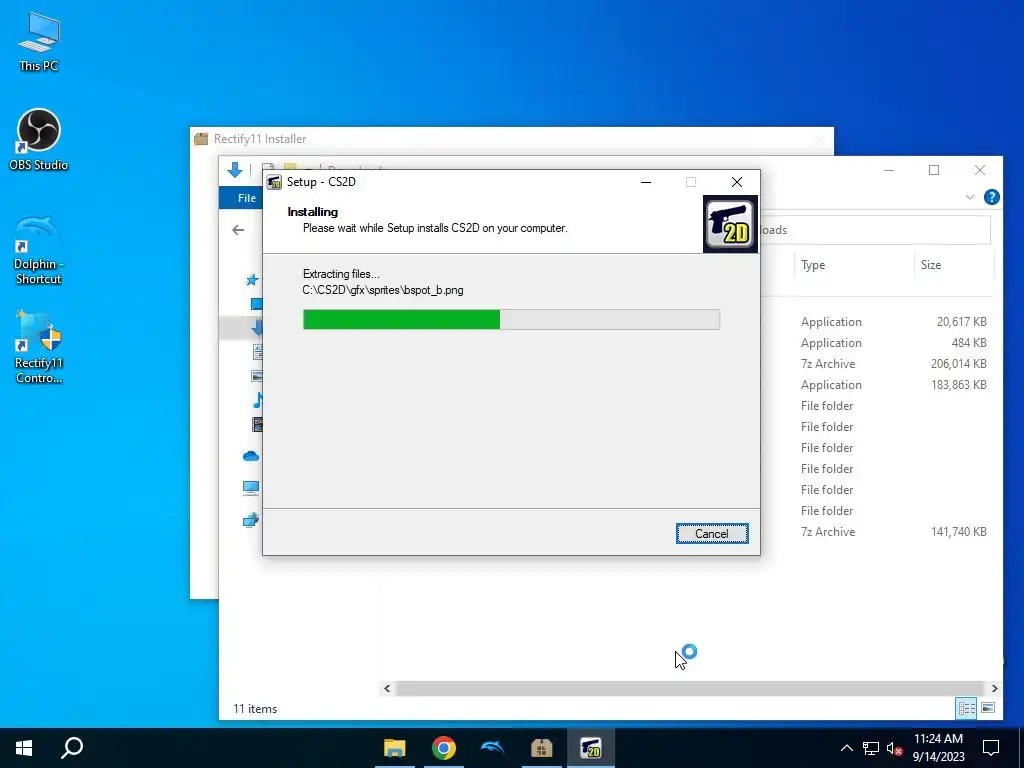The width and height of the screenshot is (1024, 768).
Task: Sort files by Type column header
Action: point(813,264)
